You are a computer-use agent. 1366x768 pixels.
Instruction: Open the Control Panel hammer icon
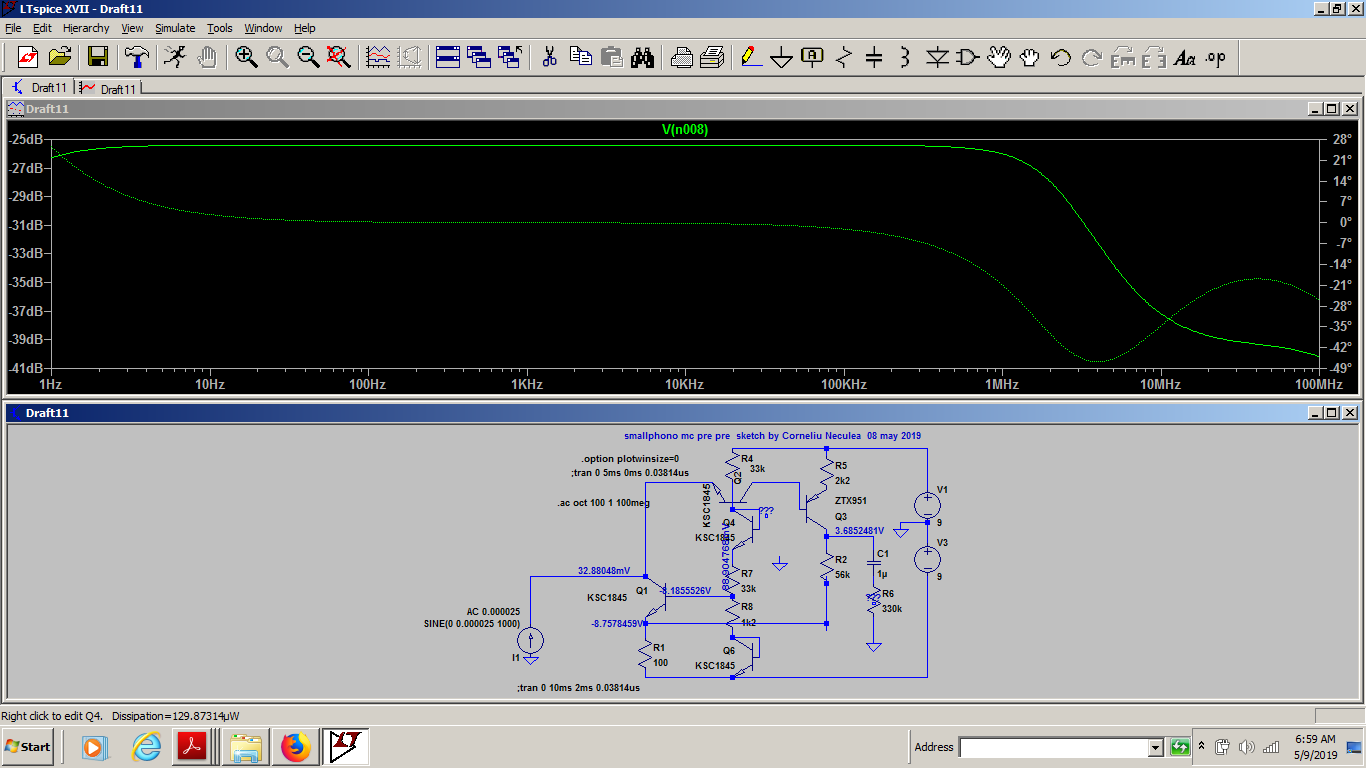pos(137,57)
